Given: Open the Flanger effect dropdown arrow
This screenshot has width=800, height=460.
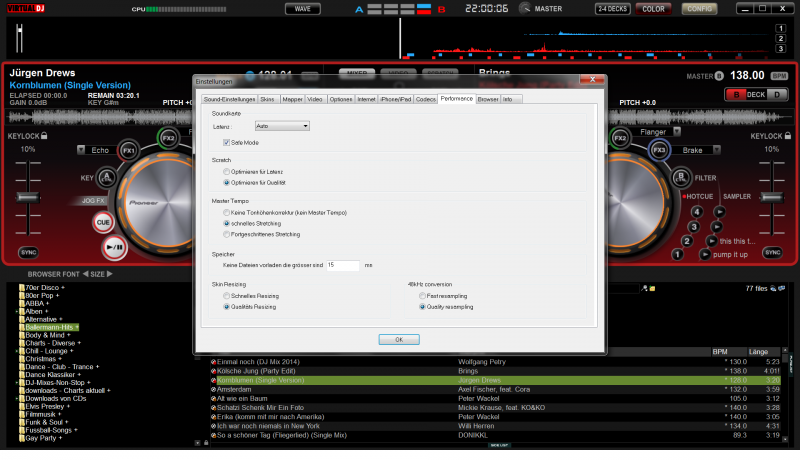Looking at the screenshot, I should [x=677, y=132].
